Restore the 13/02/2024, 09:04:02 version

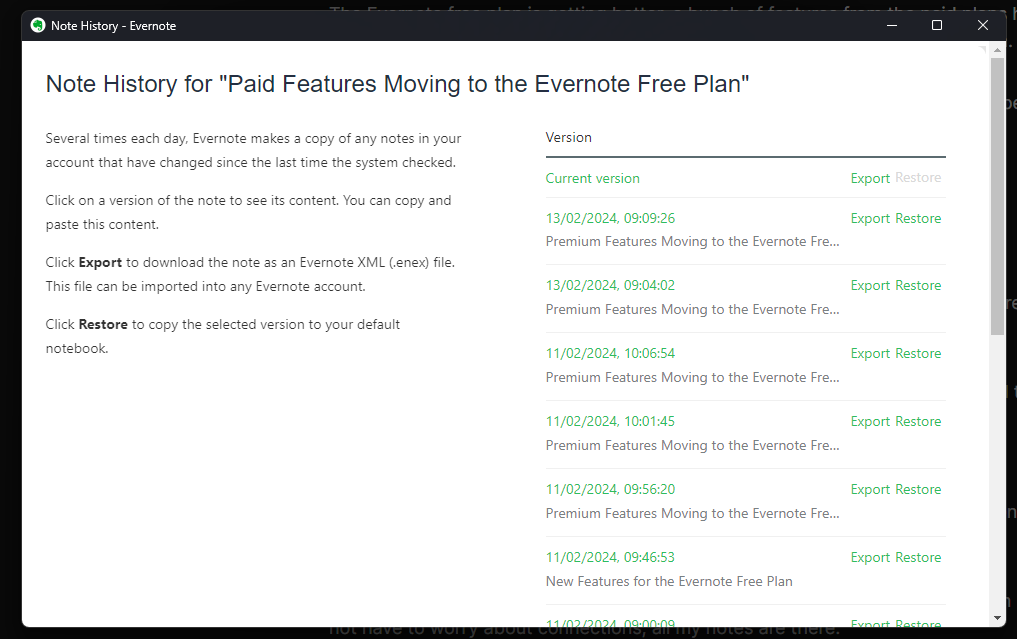pos(921,285)
